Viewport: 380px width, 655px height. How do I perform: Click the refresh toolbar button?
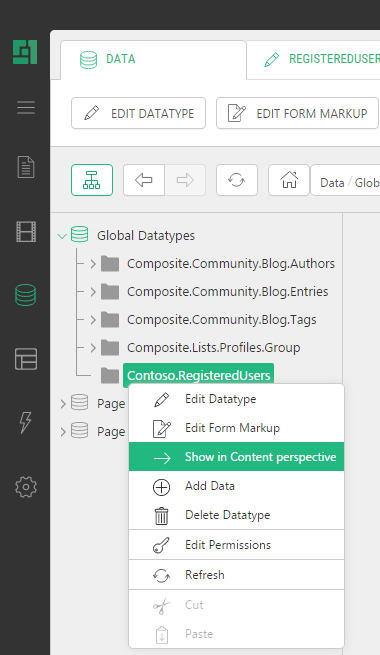tap(237, 180)
